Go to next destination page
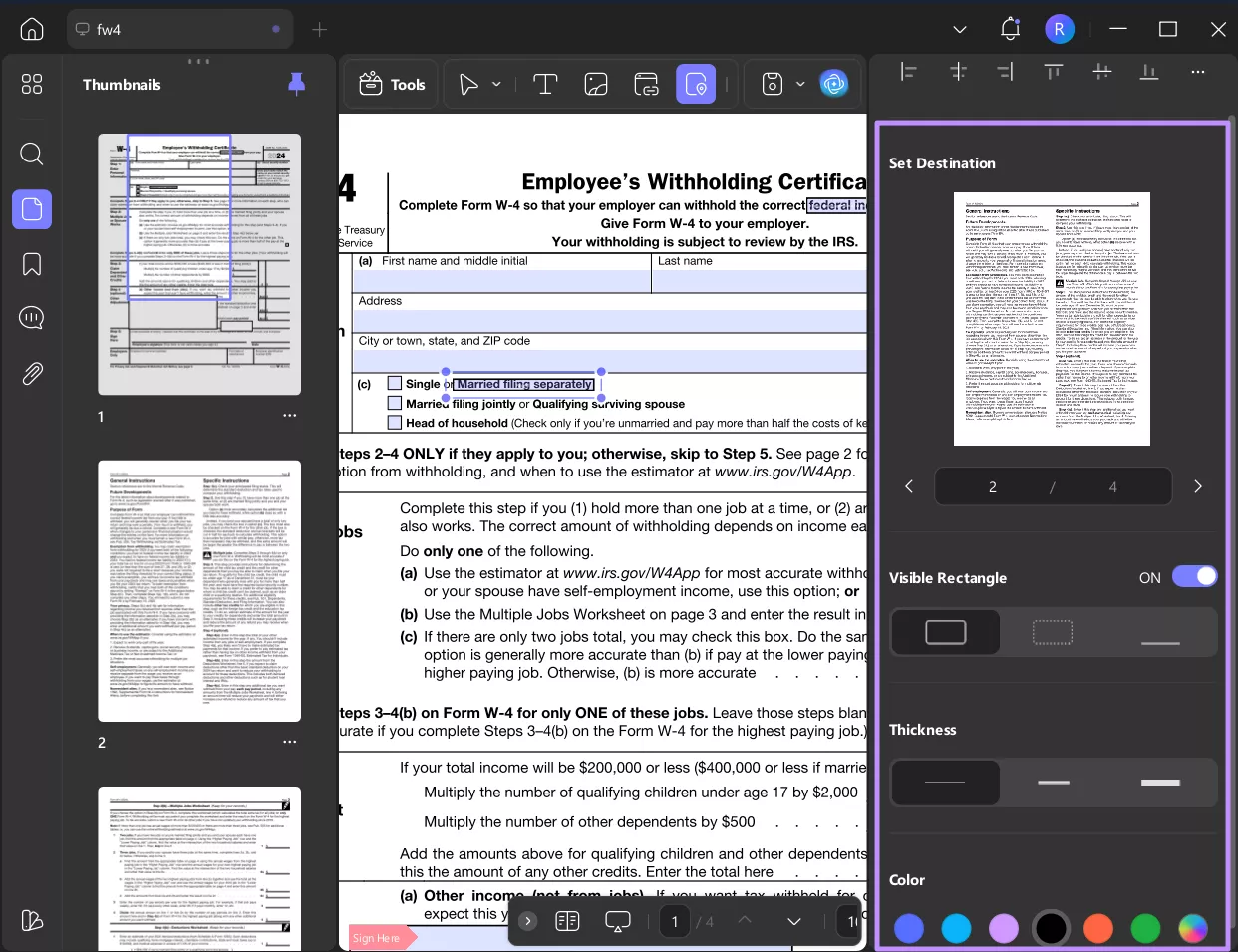This screenshot has height=952, width=1238. pyautogui.click(x=1198, y=486)
